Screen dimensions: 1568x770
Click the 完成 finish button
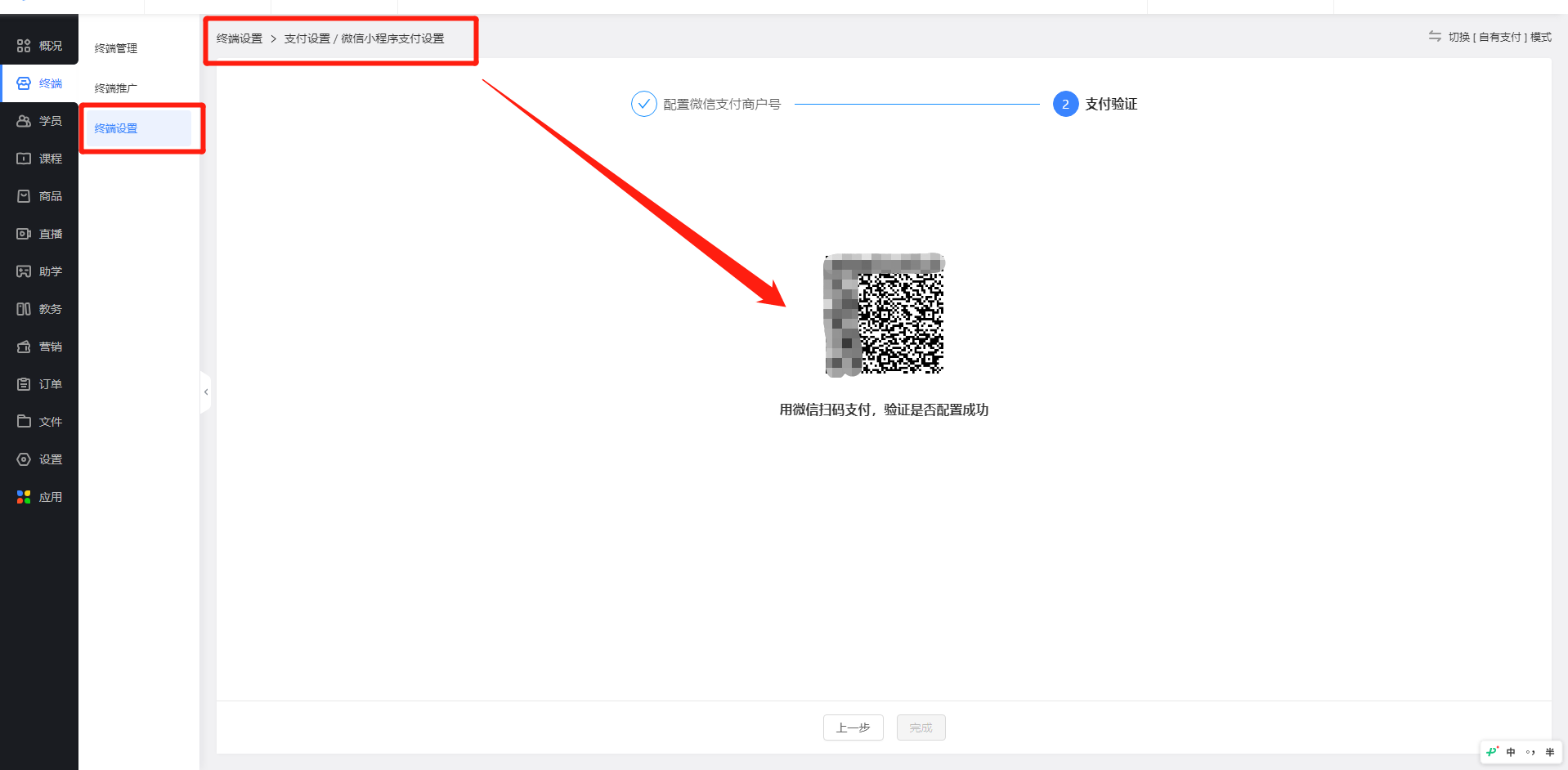point(921,727)
